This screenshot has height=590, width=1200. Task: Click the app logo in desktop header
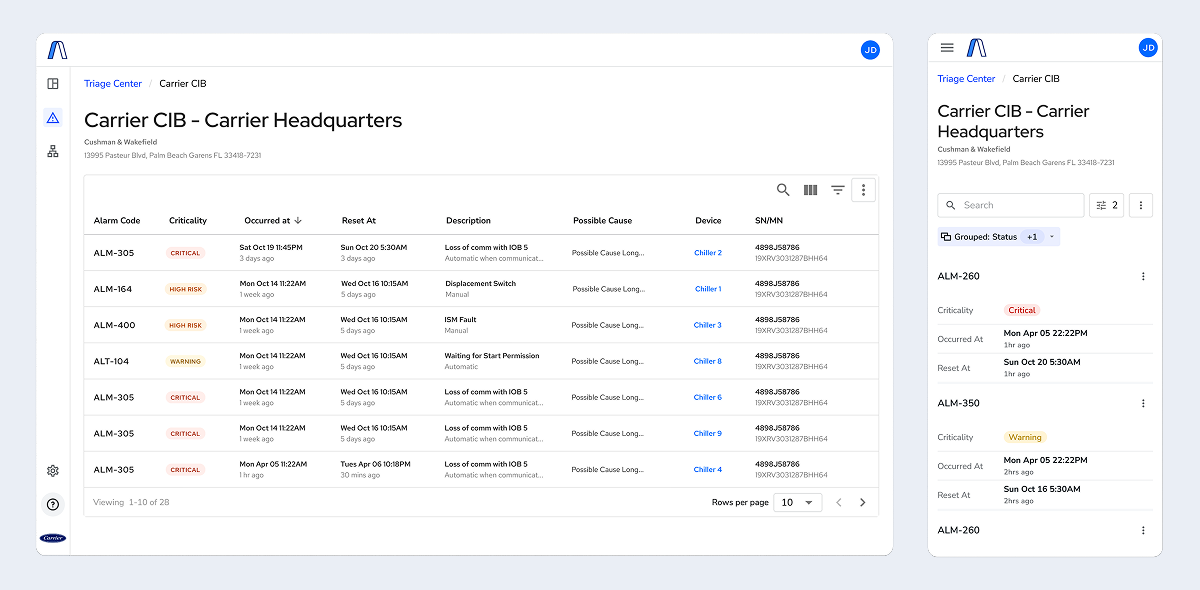point(58,50)
